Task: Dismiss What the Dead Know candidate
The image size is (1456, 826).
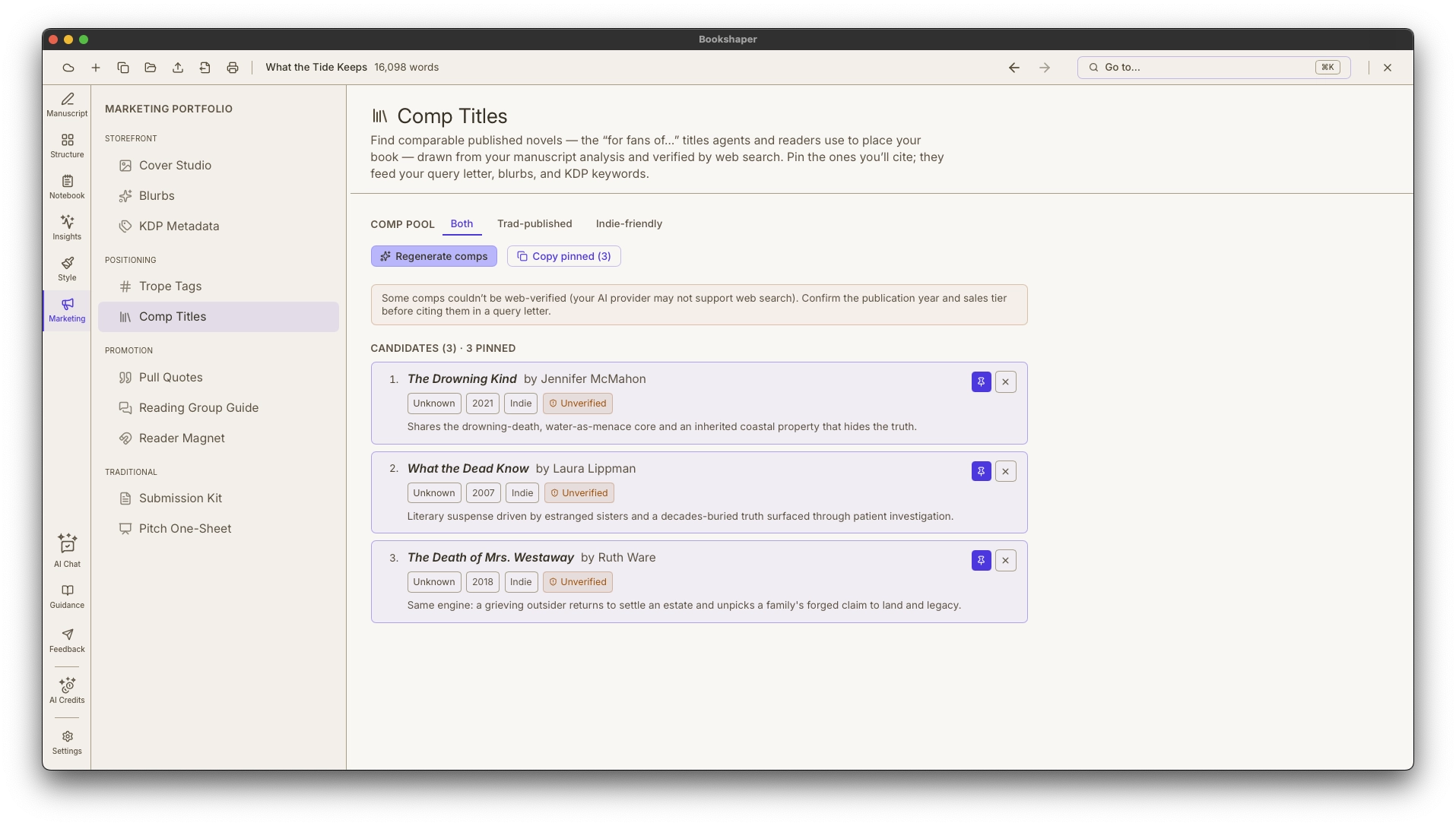Action: [1006, 471]
